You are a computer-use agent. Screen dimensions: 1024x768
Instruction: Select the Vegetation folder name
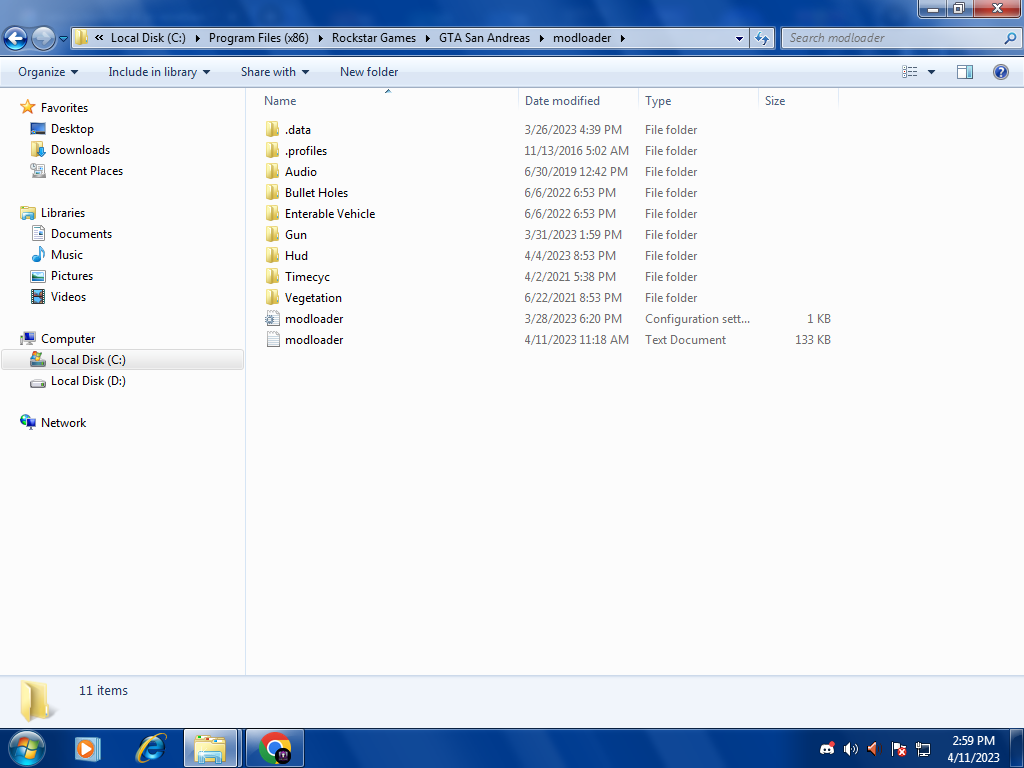pyautogui.click(x=313, y=298)
